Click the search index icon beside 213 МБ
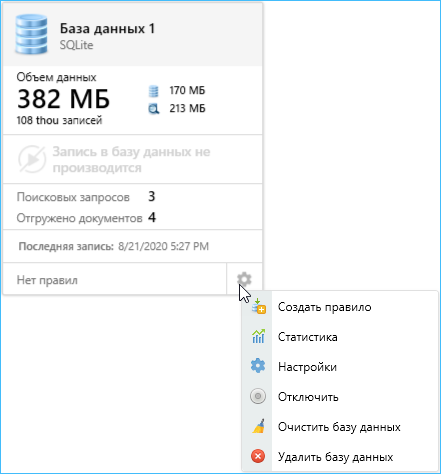 (154, 109)
